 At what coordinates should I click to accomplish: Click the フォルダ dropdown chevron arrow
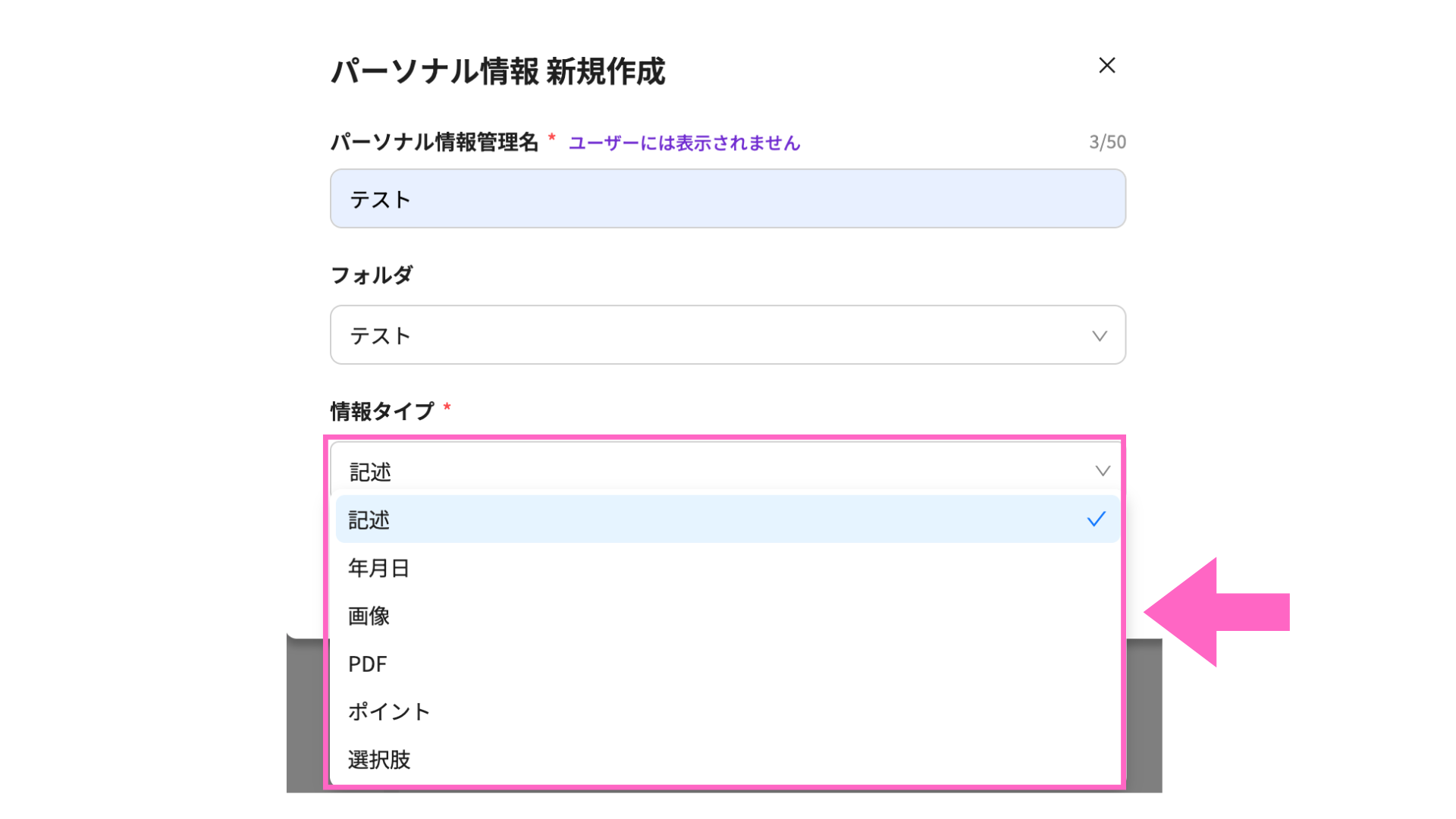pyautogui.click(x=1099, y=336)
